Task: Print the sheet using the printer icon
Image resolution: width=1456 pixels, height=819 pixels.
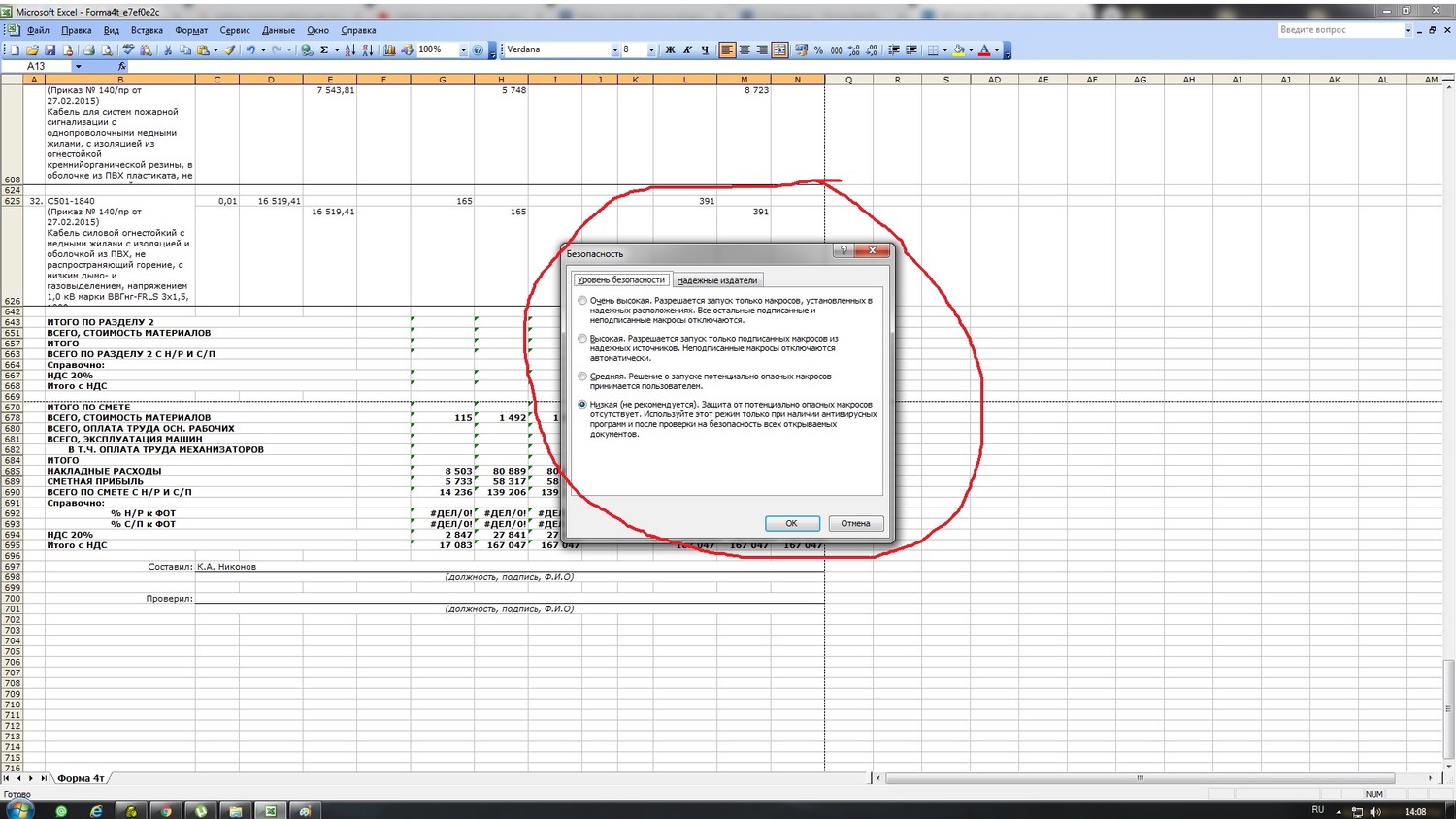Action: (88, 49)
